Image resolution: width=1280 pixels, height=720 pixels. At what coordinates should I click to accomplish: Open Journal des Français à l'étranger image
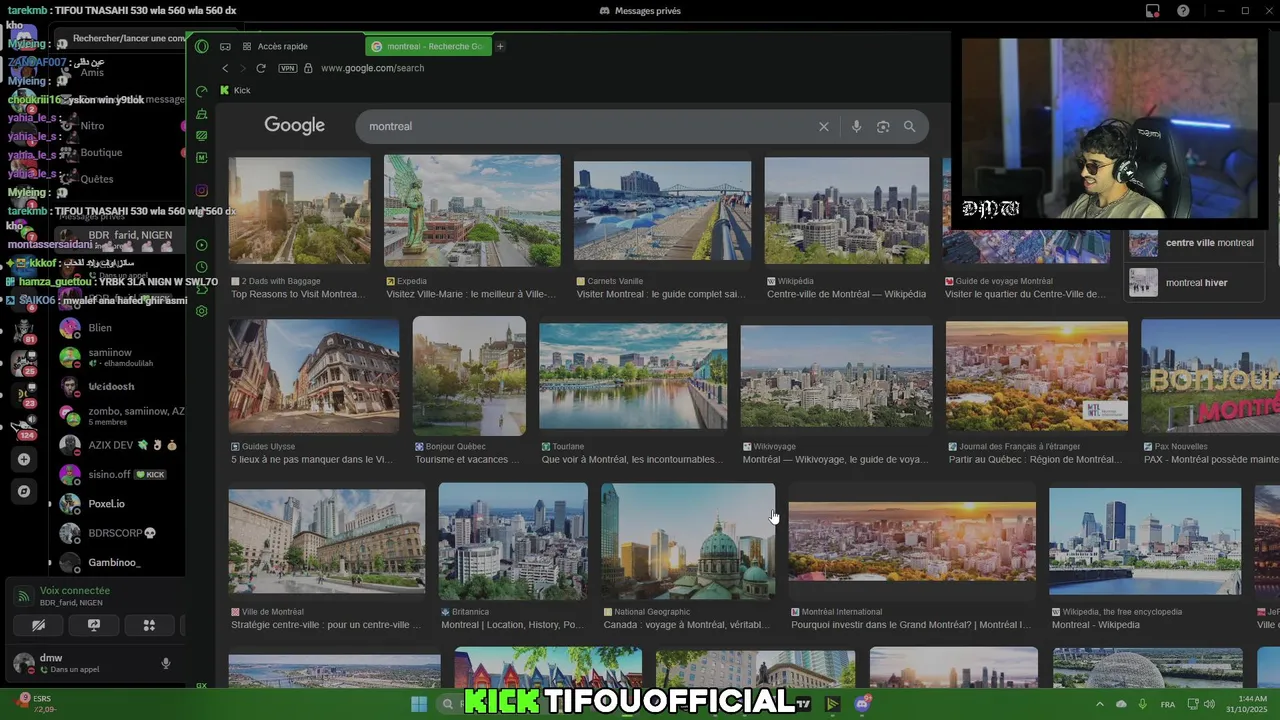click(x=1037, y=376)
